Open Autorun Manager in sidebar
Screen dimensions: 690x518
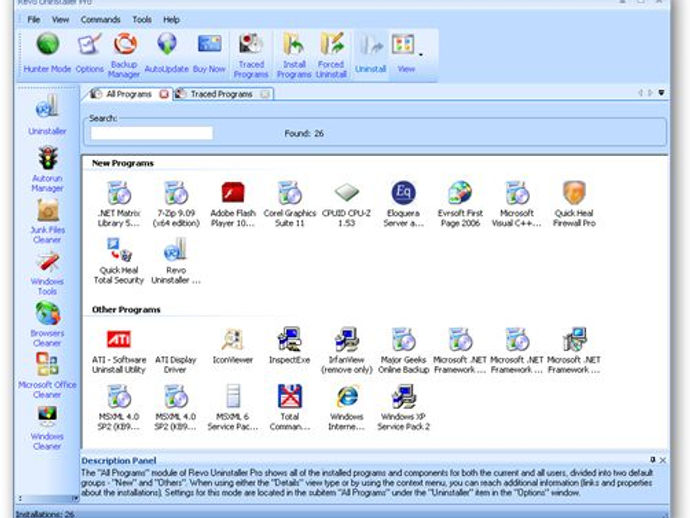[x=47, y=169]
